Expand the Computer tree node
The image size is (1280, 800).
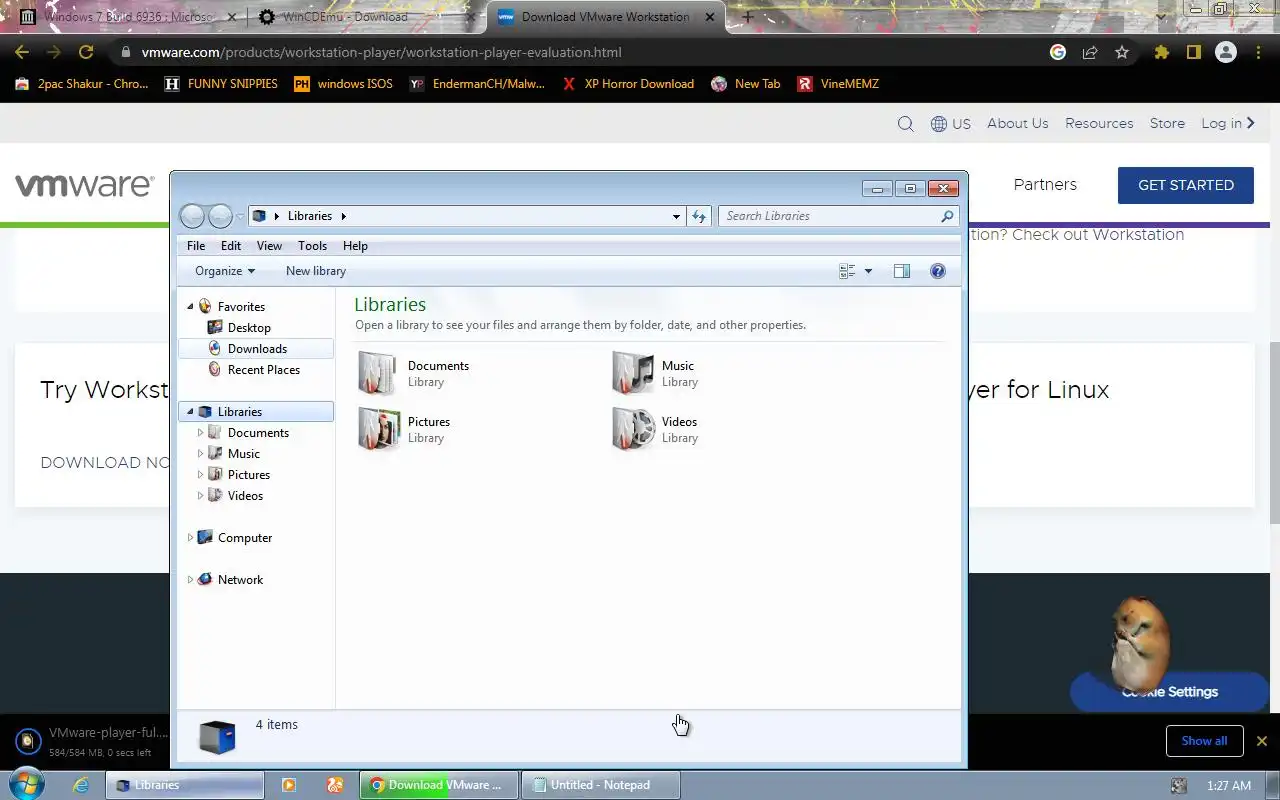pos(190,538)
